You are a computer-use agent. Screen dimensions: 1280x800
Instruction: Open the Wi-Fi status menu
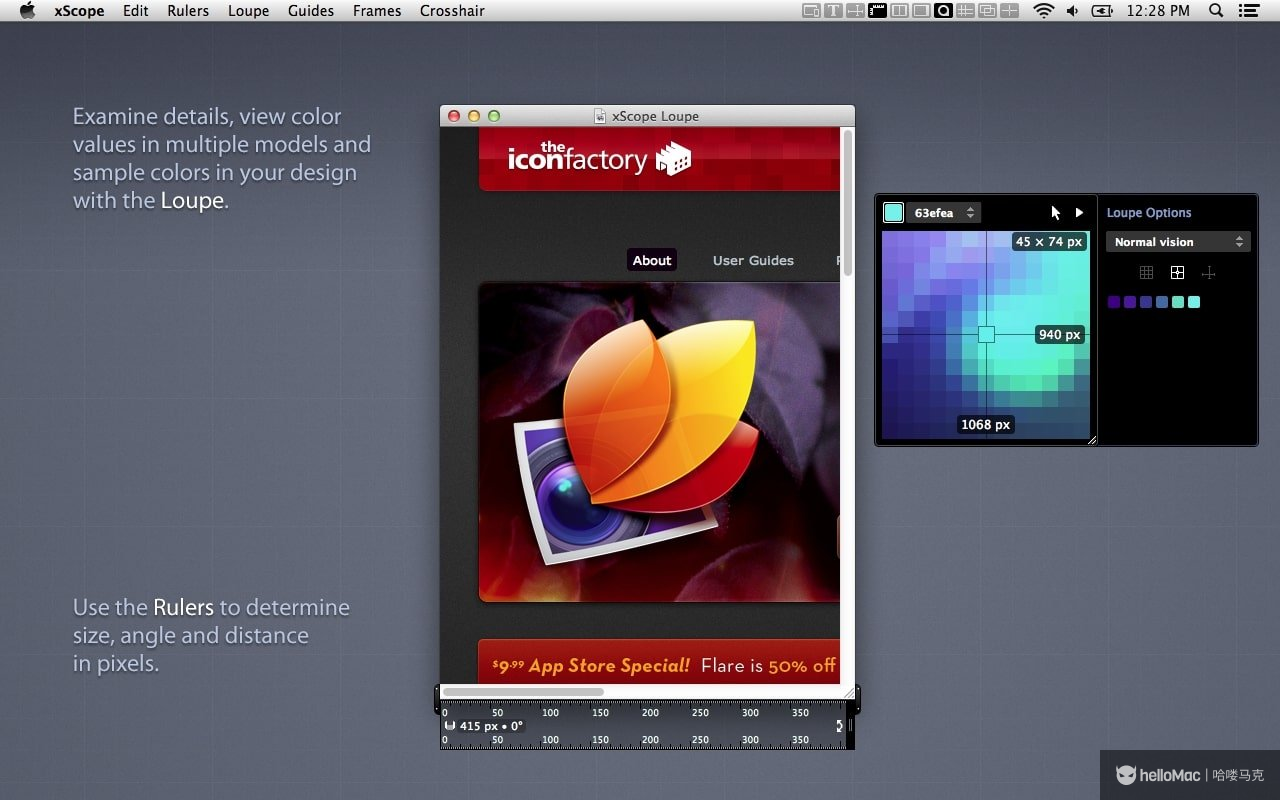[1043, 11]
